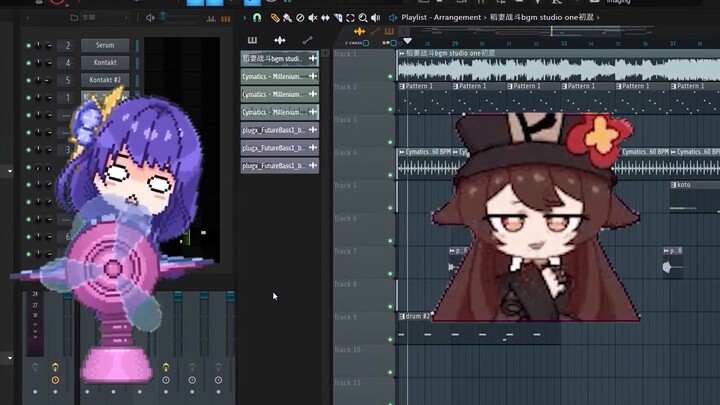This screenshot has height=405, width=720.
Task: Click the orange step sequencer view icon
Action: pyautogui.click(x=226, y=19)
